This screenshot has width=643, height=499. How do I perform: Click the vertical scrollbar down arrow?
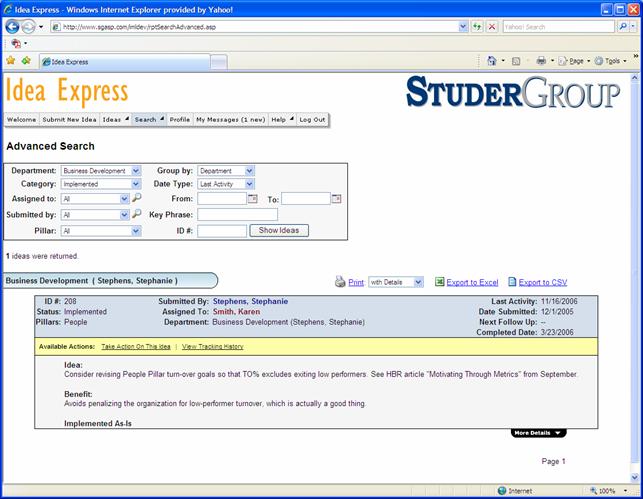coord(635,477)
